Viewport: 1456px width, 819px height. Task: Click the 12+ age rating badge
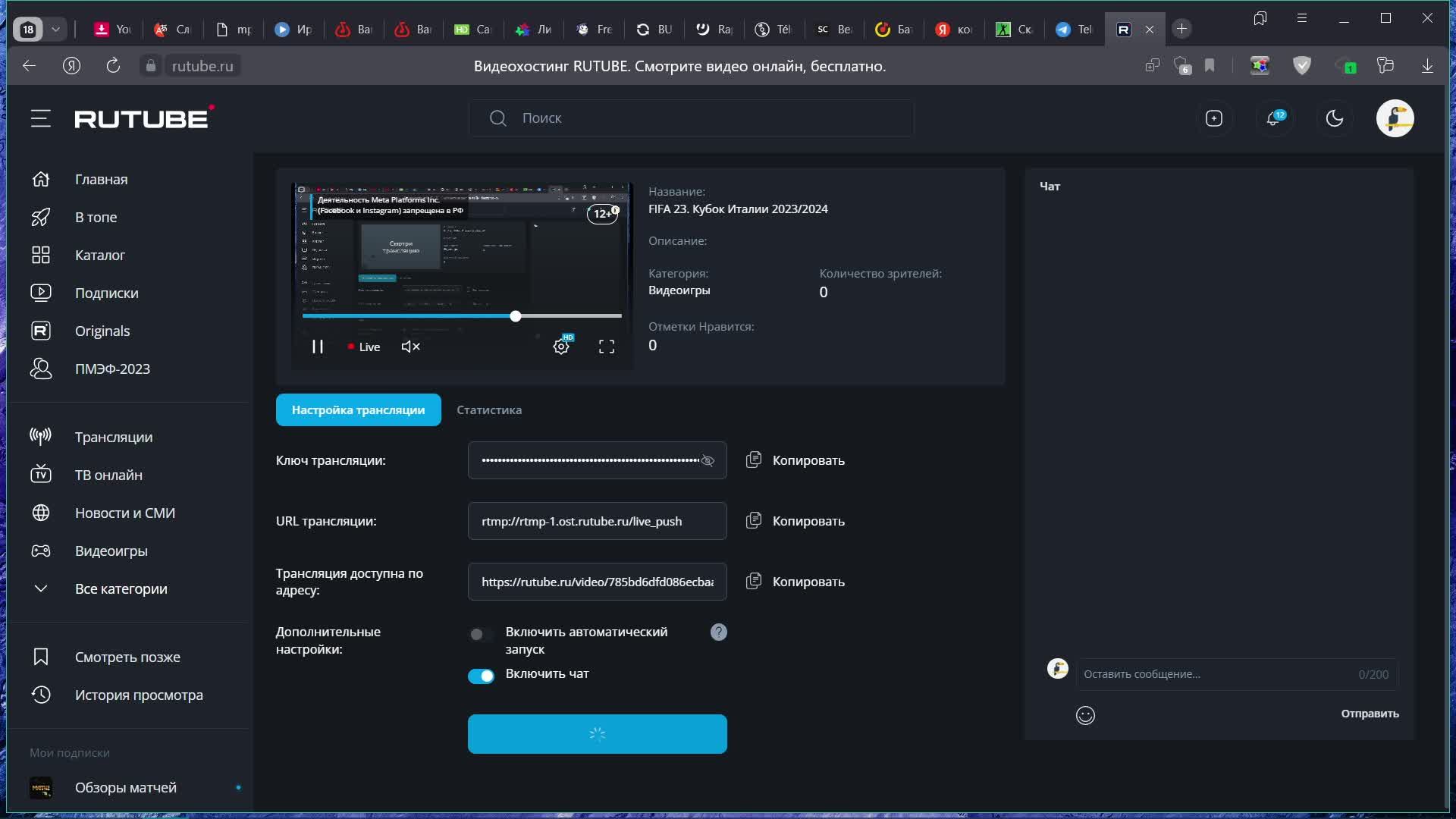pos(603,214)
